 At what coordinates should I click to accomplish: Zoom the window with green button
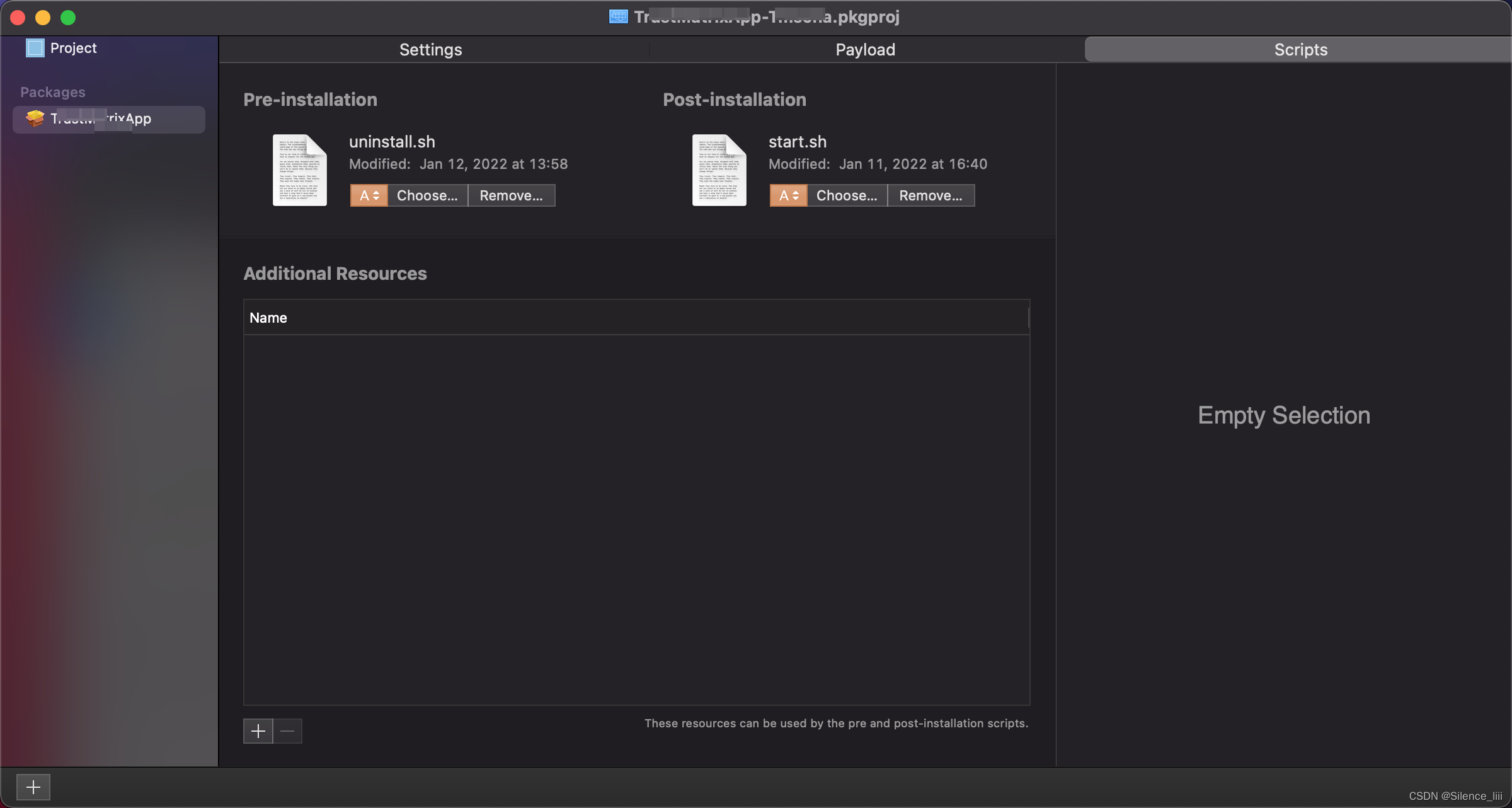pos(68,18)
